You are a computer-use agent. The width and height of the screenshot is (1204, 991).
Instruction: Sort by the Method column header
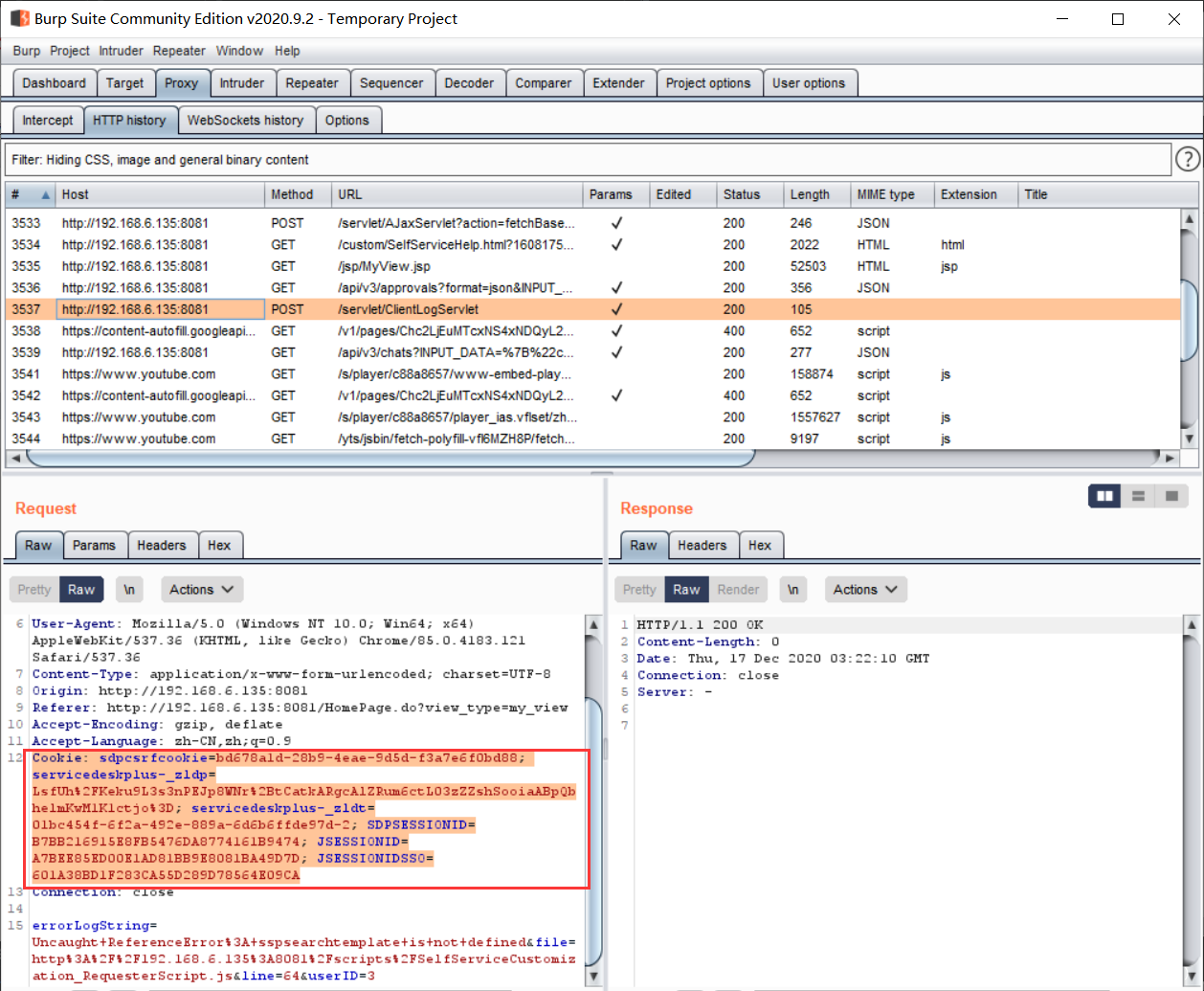[x=299, y=194]
